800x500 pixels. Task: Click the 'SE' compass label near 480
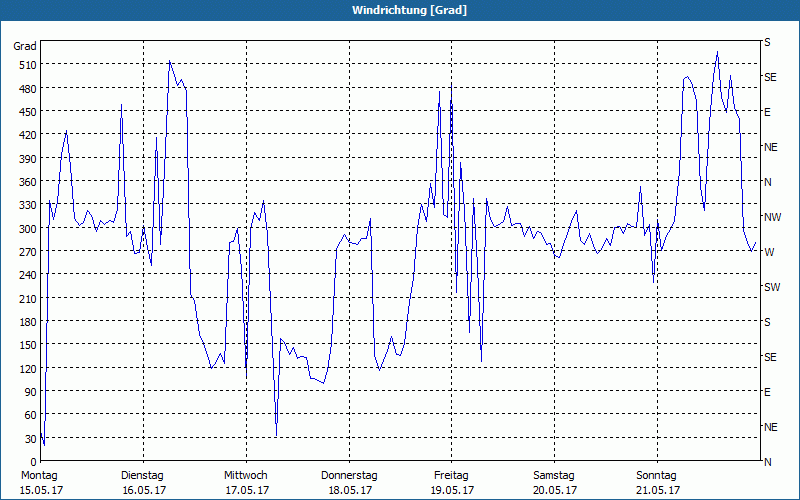tap(770, 78)
